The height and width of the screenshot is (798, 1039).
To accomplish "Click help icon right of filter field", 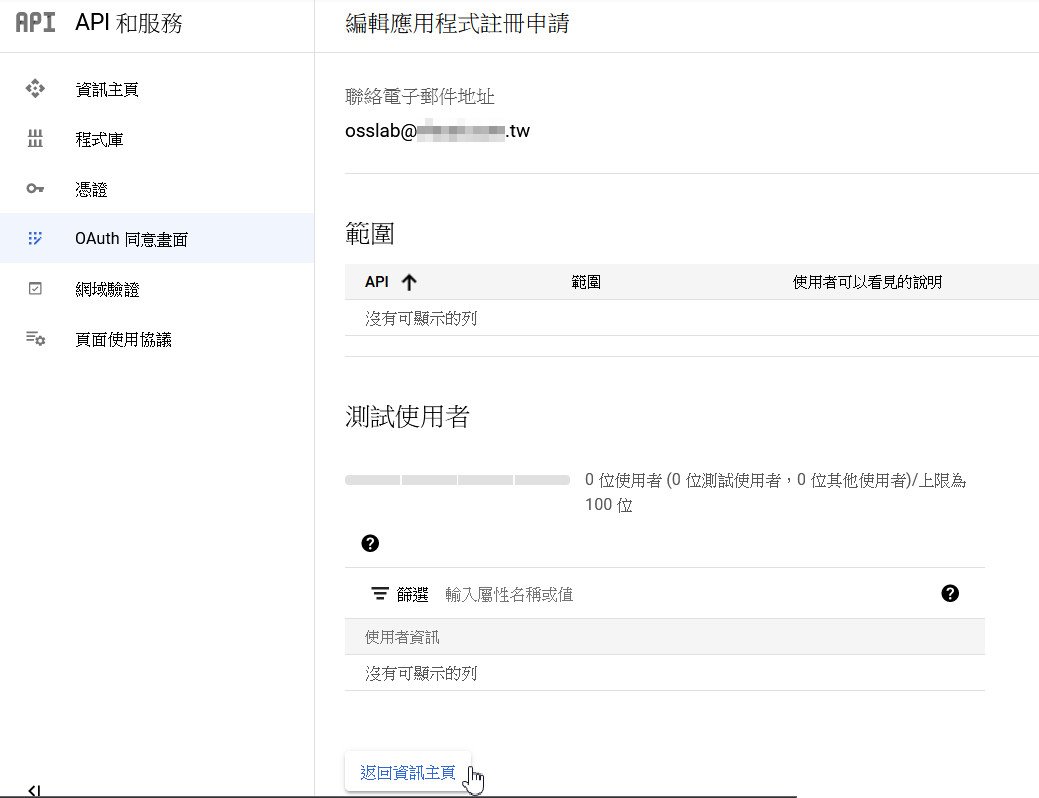I will 950,593.
